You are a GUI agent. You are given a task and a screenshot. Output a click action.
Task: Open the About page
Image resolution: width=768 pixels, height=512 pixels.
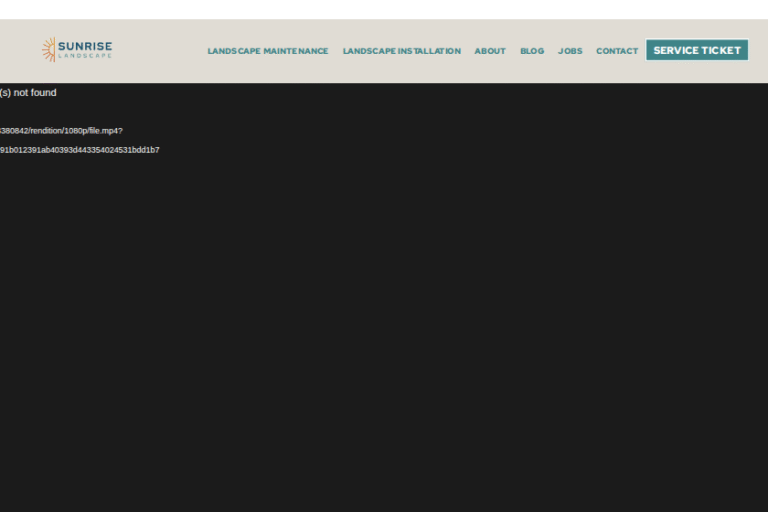(489, 51)
